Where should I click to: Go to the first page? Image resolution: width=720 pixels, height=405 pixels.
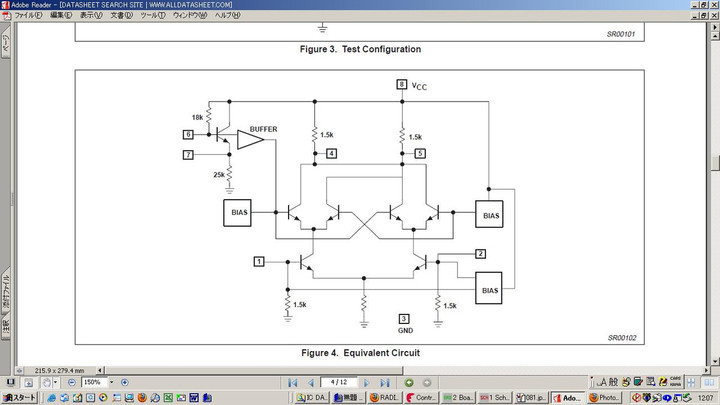(293, 383)
